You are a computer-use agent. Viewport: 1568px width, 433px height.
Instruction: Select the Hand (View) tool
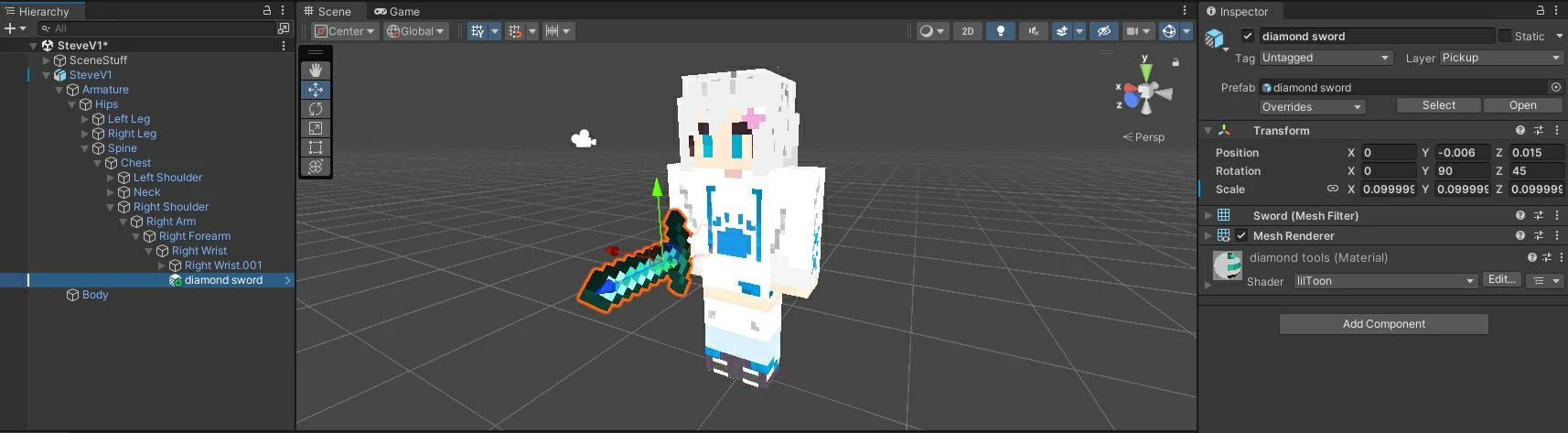pos(316,70)
